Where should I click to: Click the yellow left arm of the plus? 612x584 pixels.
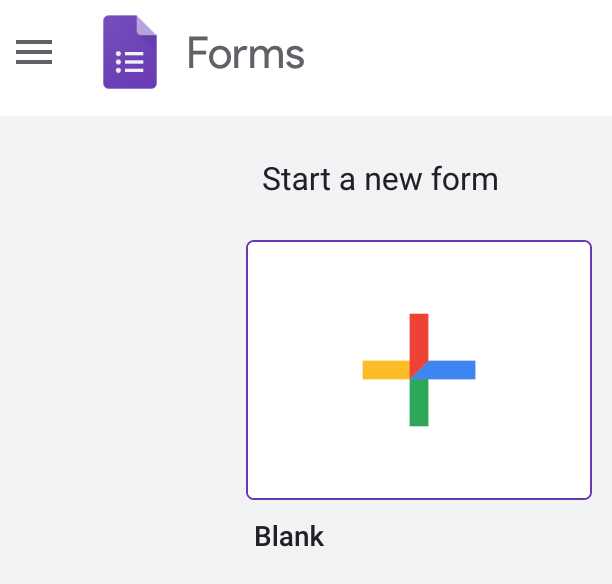(384, 370)
